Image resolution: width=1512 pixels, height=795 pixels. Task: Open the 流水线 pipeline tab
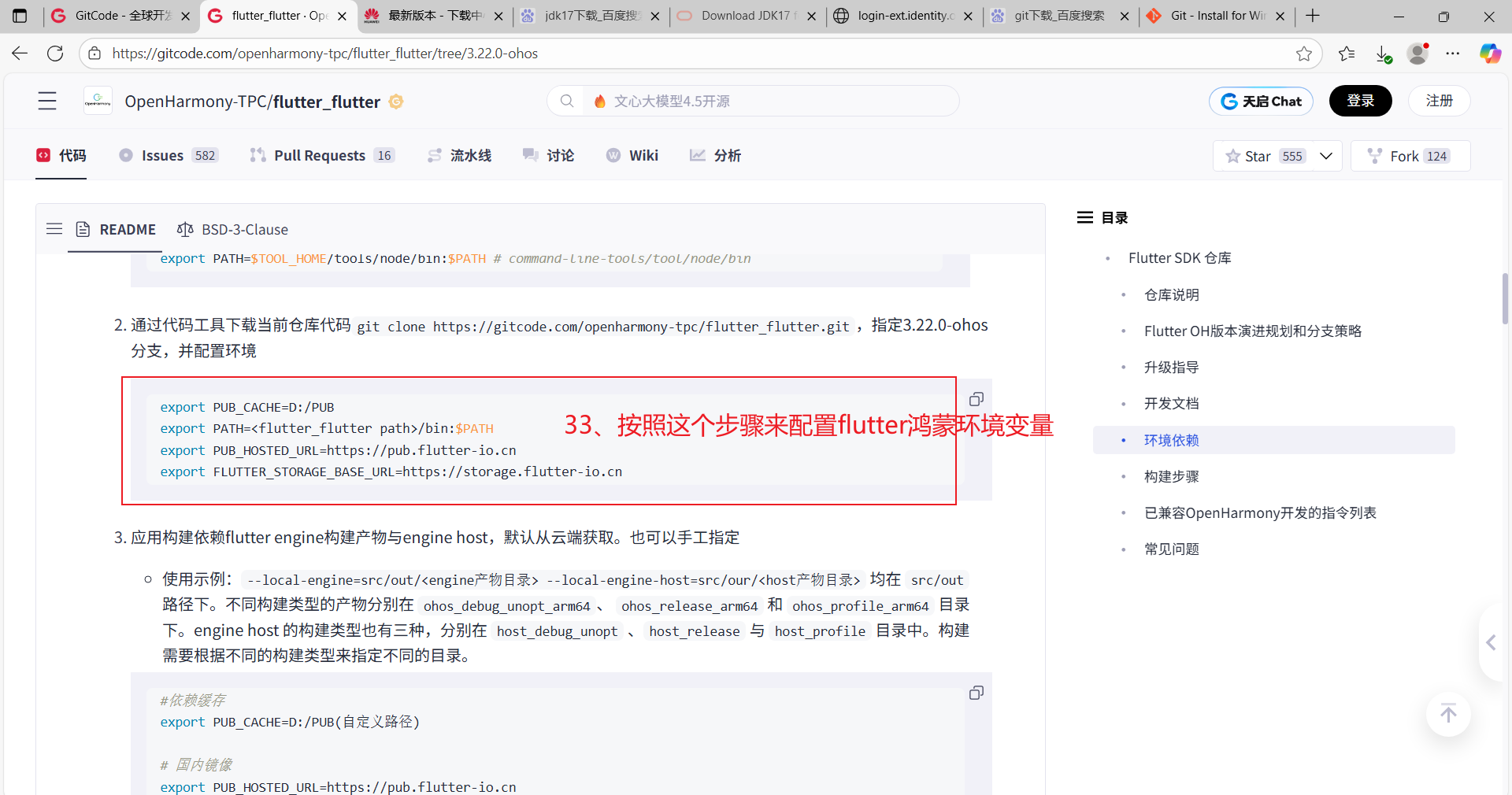[x=459, y=155]
